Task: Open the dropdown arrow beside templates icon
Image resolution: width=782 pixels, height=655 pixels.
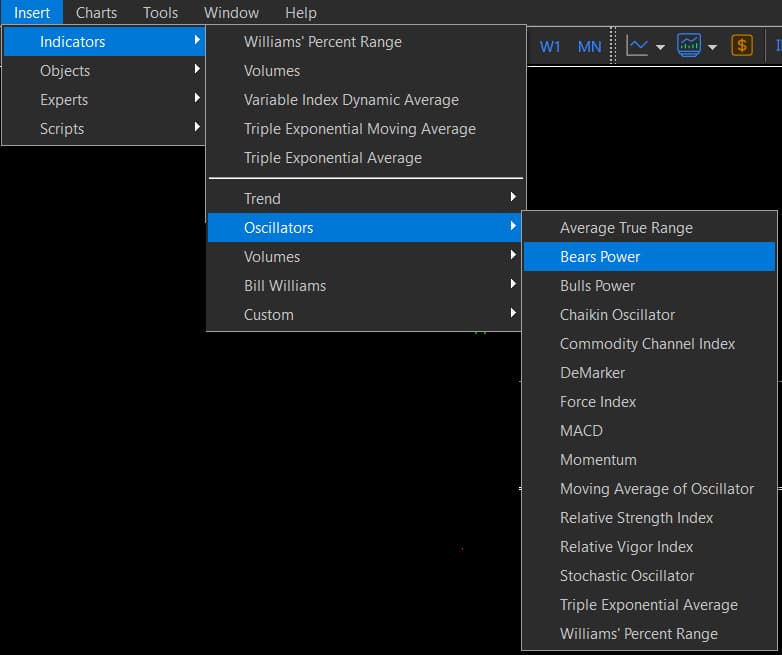Action: [712, 47]
